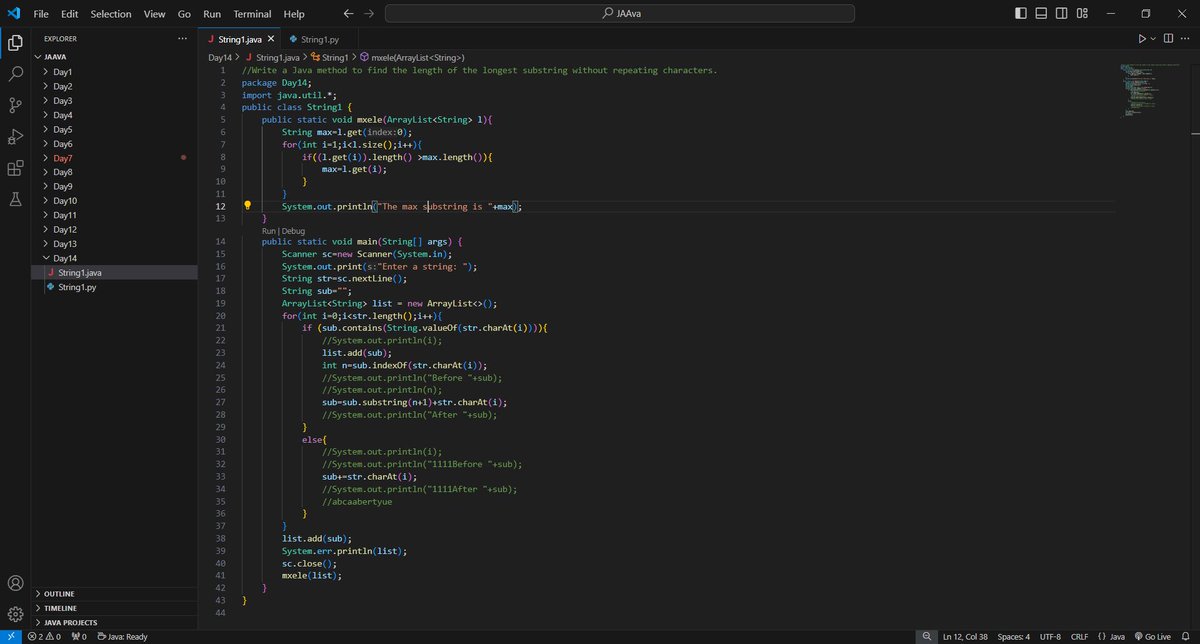Open the Terminal menu
1200x644 pixels.
click(252, 14)
